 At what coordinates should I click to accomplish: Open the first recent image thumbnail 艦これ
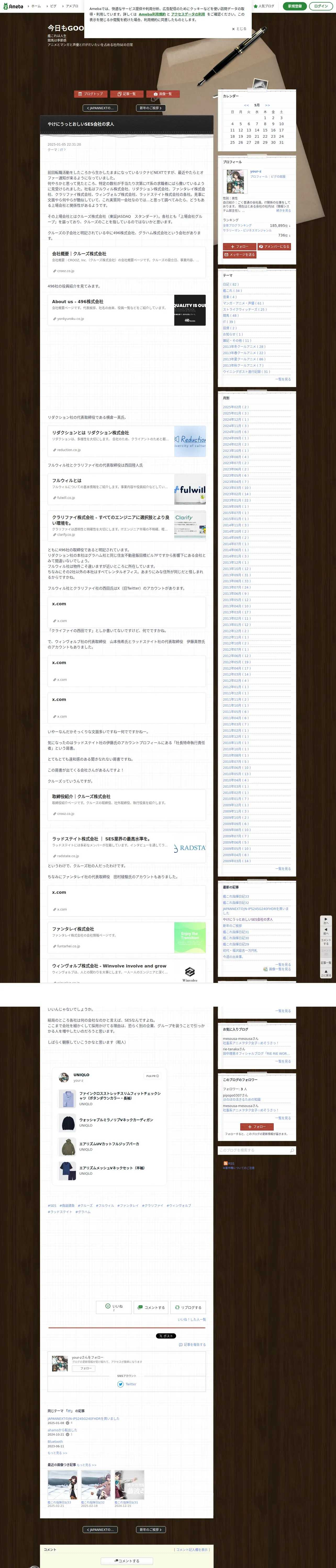click(62, 1485)
